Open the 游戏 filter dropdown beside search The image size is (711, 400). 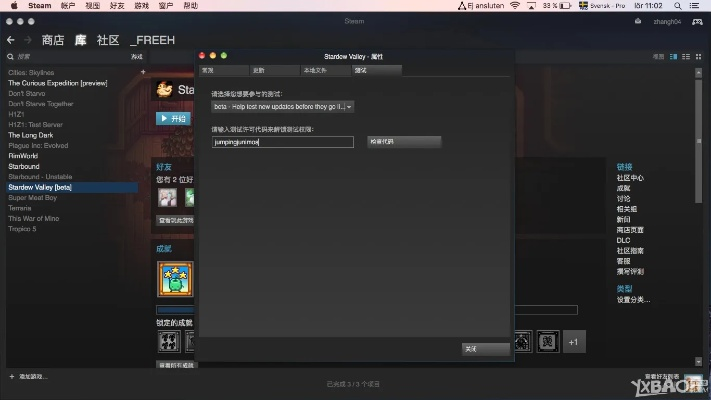[136, 57]
